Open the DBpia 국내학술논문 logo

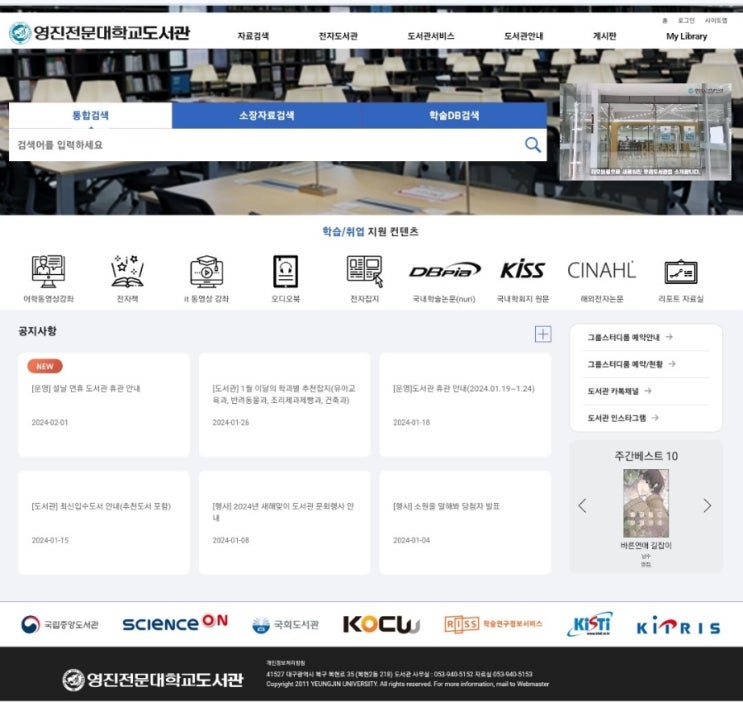444,271
